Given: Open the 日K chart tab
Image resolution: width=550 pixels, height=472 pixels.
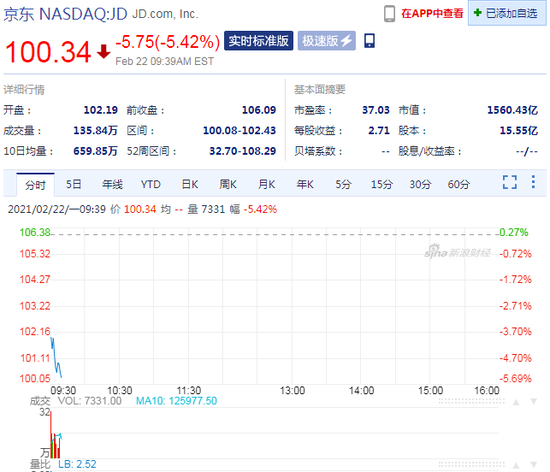Looking at the screenshot, I should pyautogui.click(x=190, y=184).
